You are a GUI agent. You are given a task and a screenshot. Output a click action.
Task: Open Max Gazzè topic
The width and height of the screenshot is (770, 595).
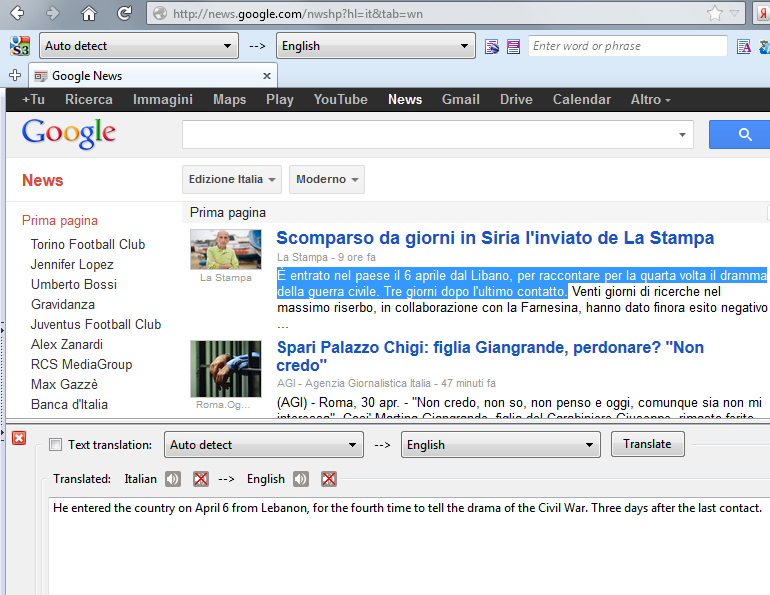coord(64,384)
